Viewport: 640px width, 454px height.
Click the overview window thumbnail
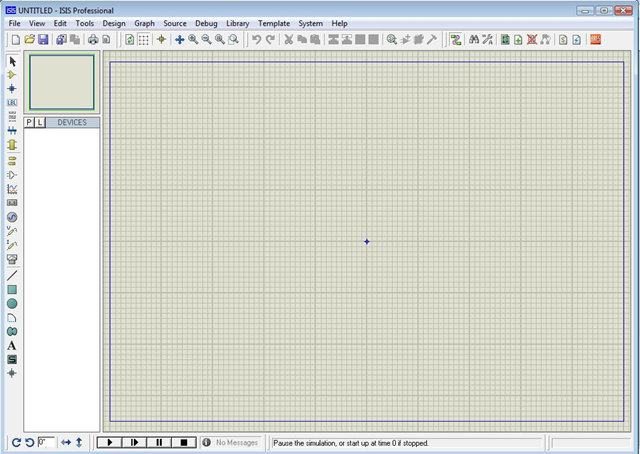point(62,82)
